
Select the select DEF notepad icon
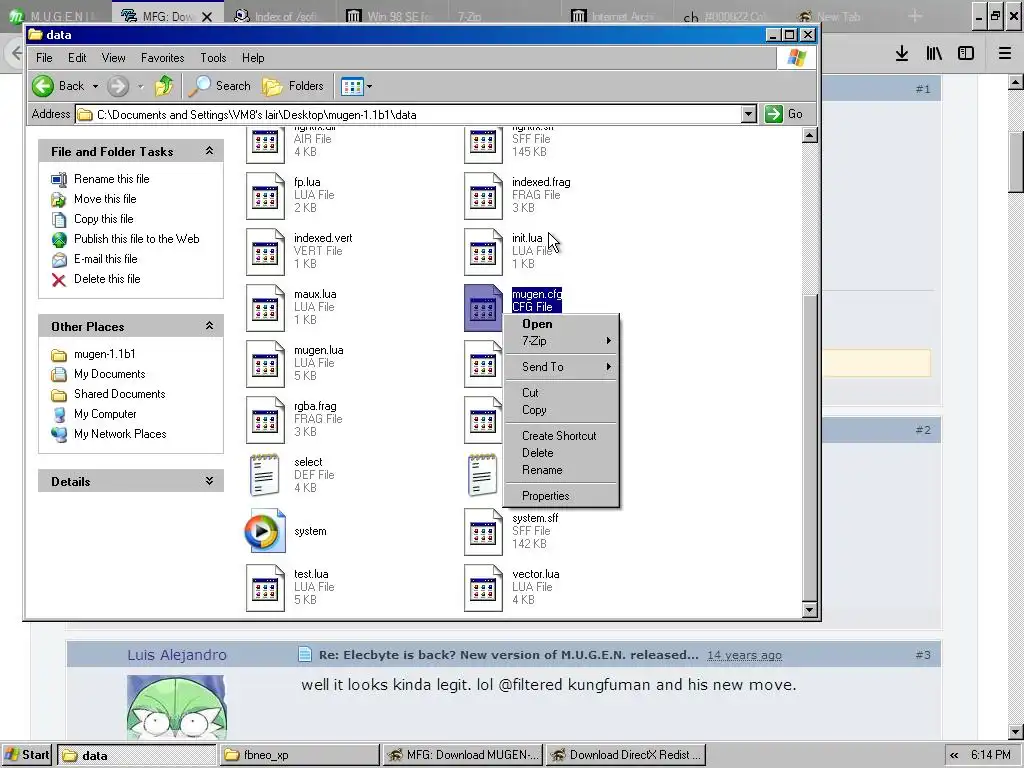click(x=265, y=475)
